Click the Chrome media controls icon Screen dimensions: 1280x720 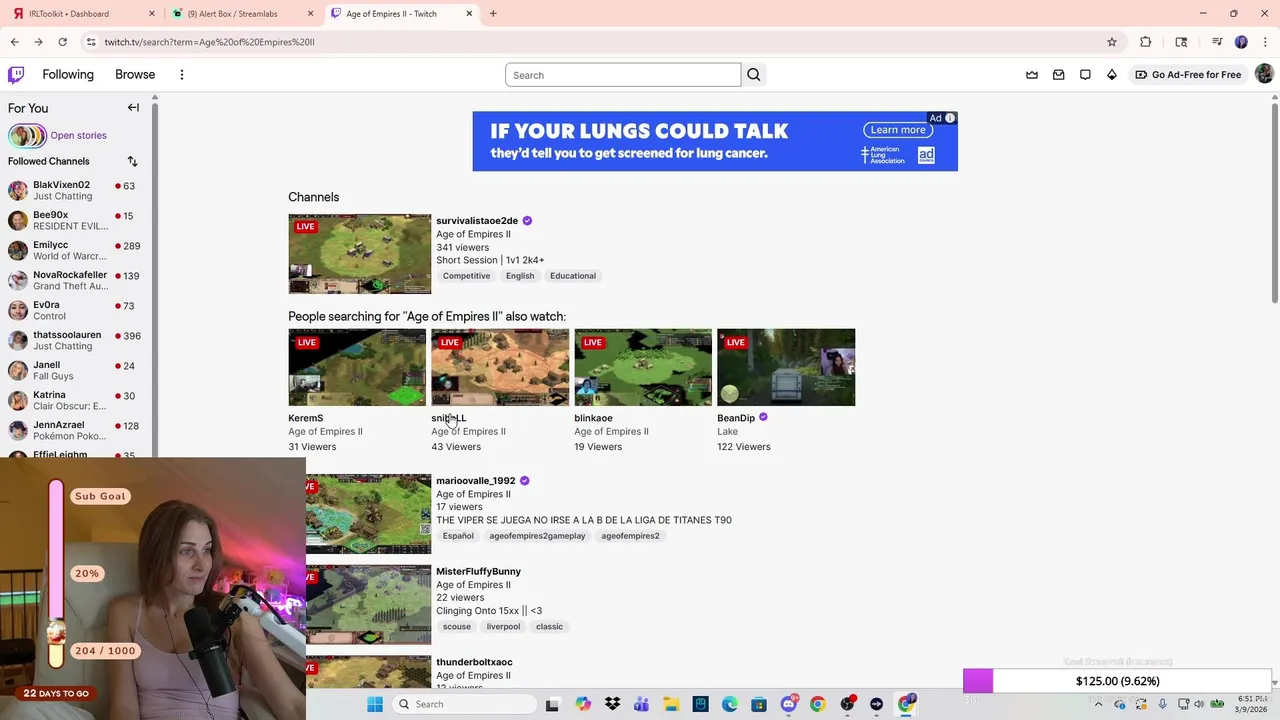1217,42
